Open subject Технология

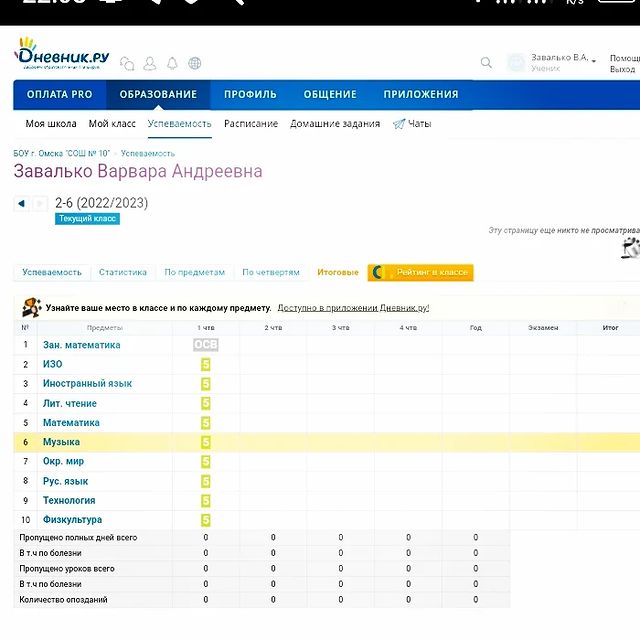tap(69, 500)
